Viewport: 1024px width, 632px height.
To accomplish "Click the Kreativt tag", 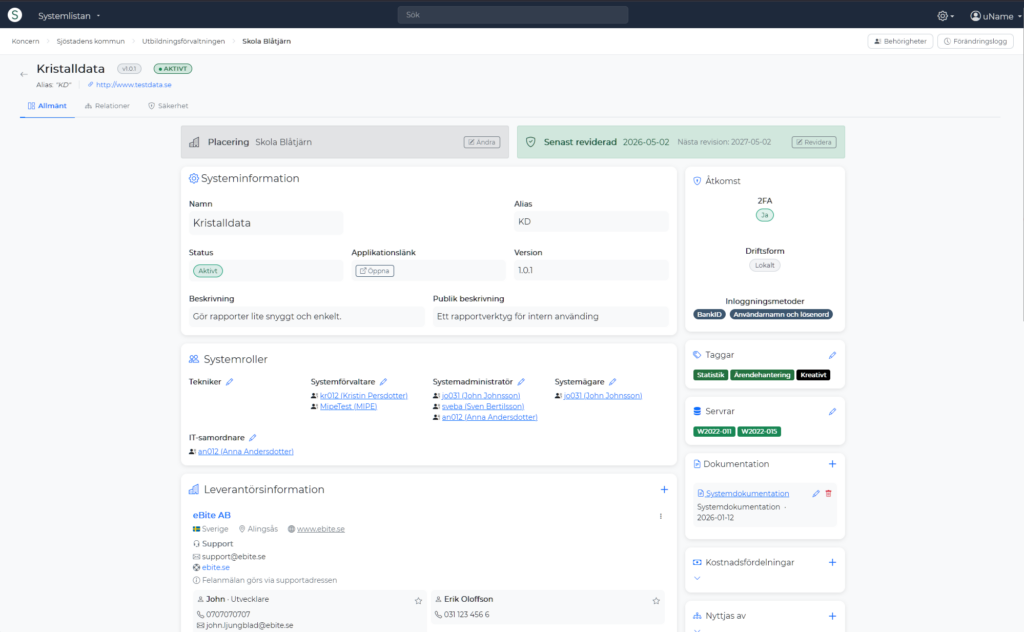I will (x=813, y=375).
